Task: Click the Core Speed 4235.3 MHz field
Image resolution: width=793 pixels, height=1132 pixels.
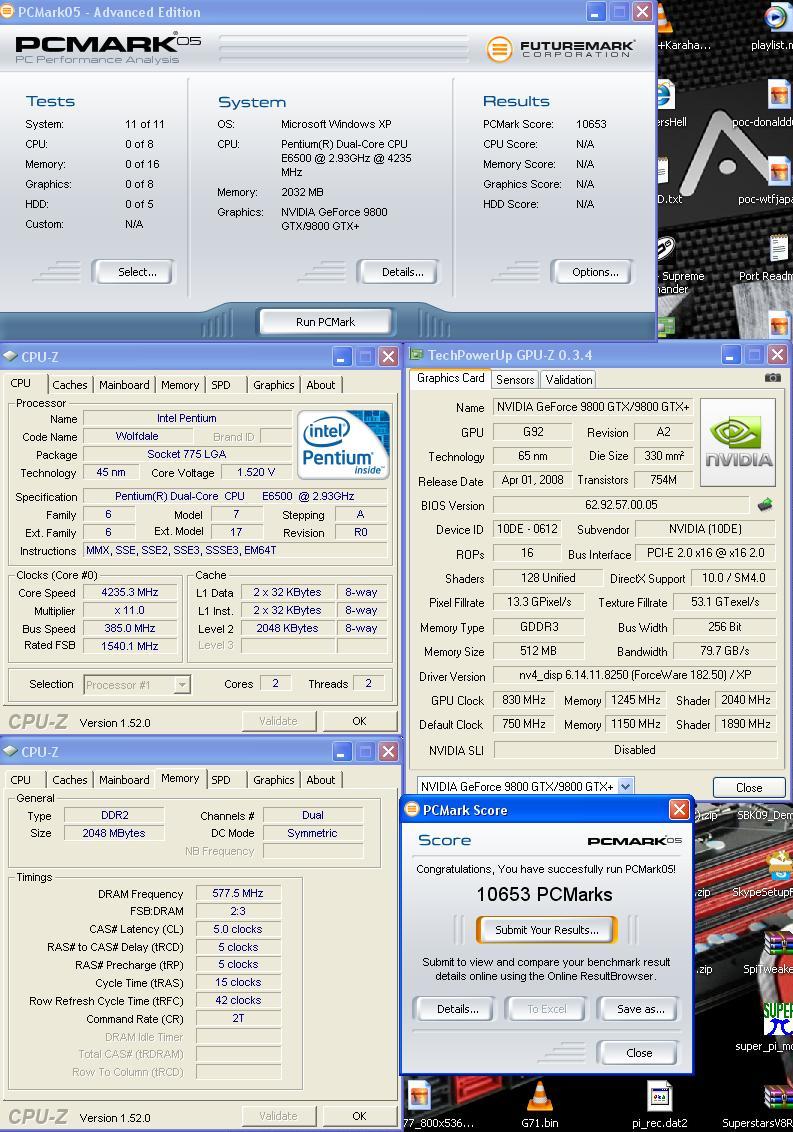Action: pos(129,592)
